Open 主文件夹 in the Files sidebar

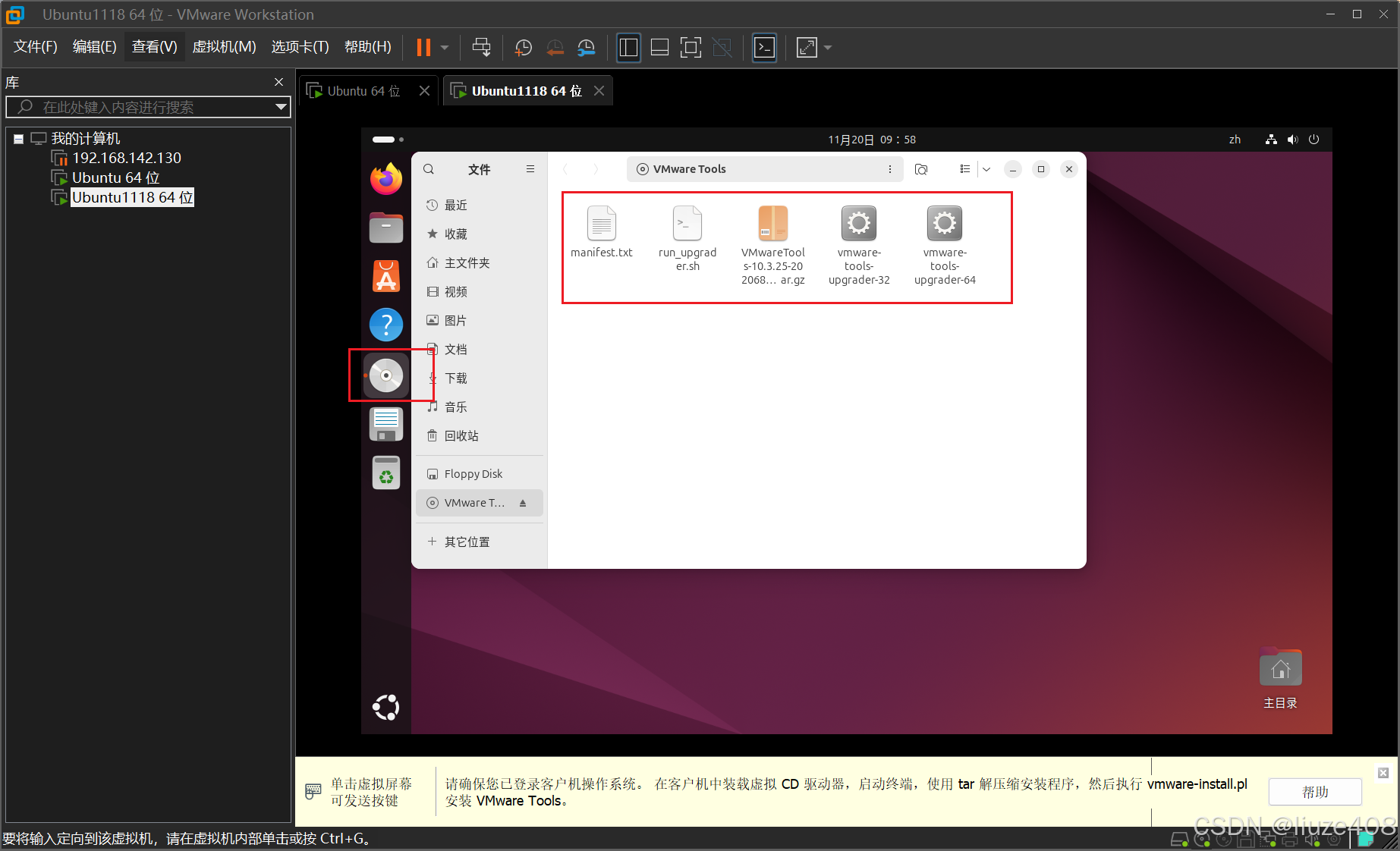[x=480, y=263]
